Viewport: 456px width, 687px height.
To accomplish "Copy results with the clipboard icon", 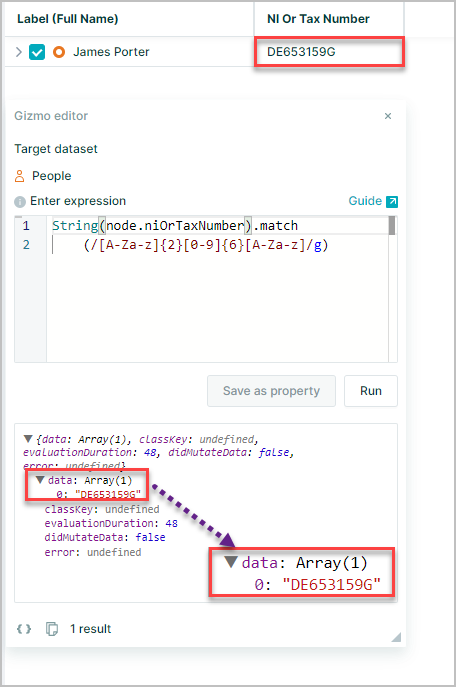I will point(52,629).
